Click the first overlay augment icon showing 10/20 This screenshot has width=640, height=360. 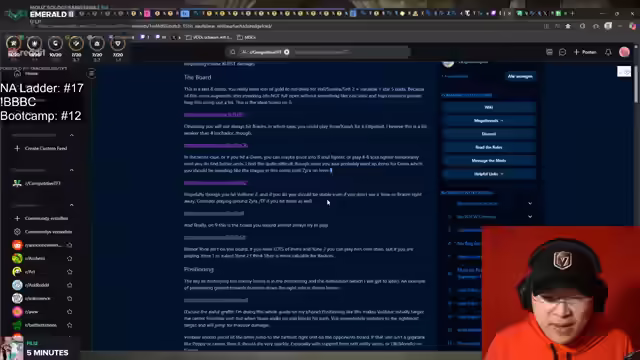pyautogui.click(x=55, y=46)
